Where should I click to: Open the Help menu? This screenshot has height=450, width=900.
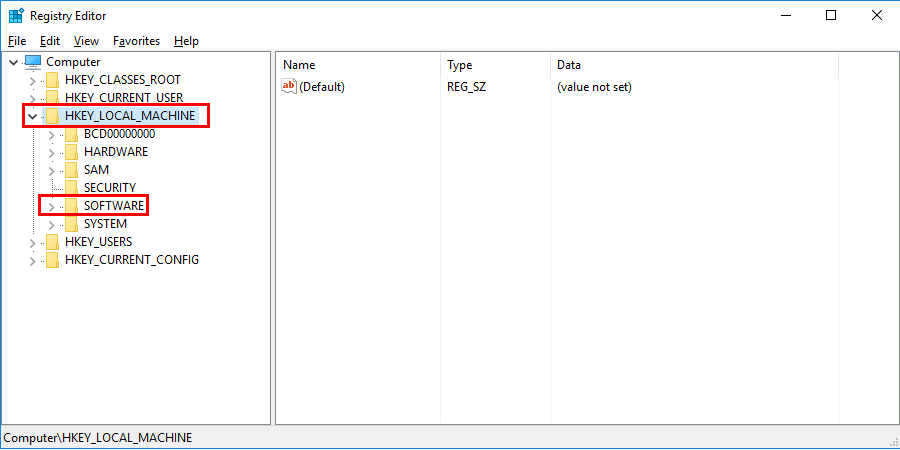pos(187,41)
